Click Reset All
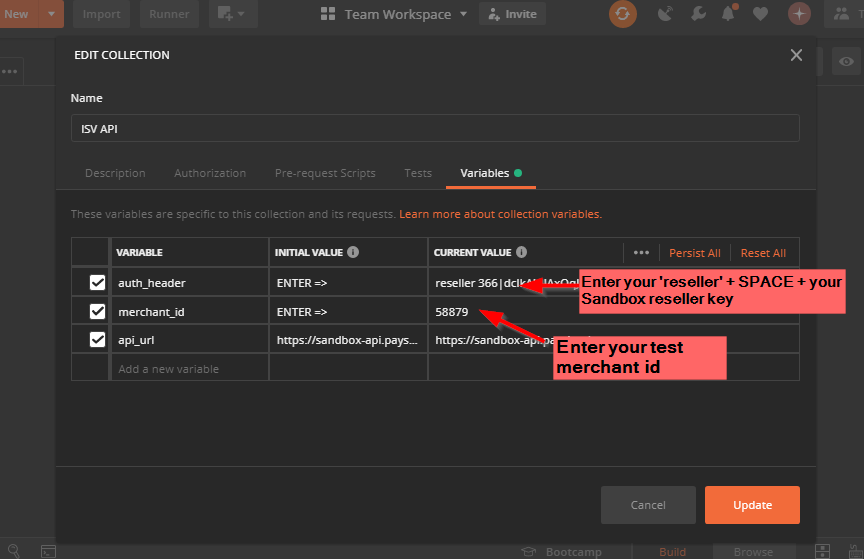This screenshot has width=864, height=559. click(x=763, y=253)
